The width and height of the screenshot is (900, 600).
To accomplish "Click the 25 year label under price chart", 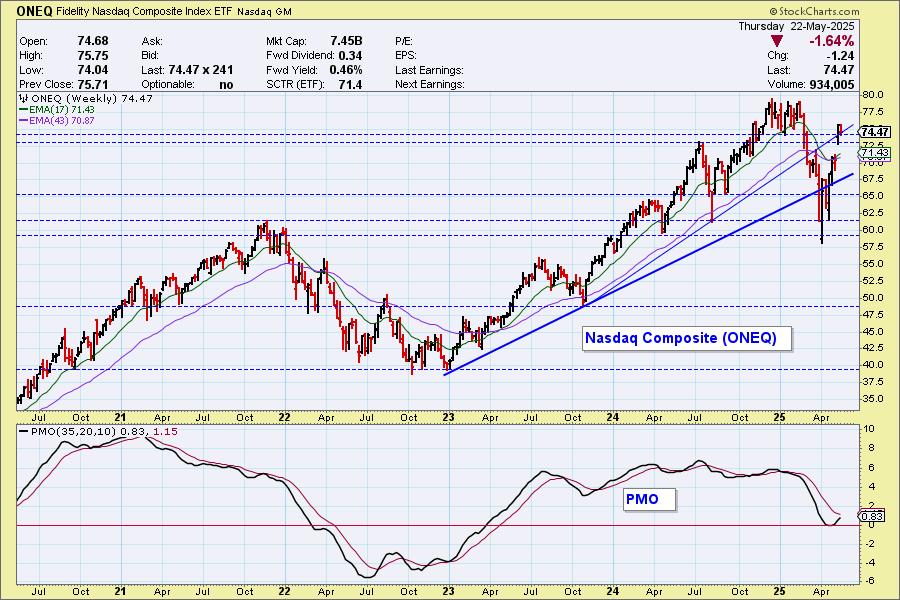I will click(779, 417).
